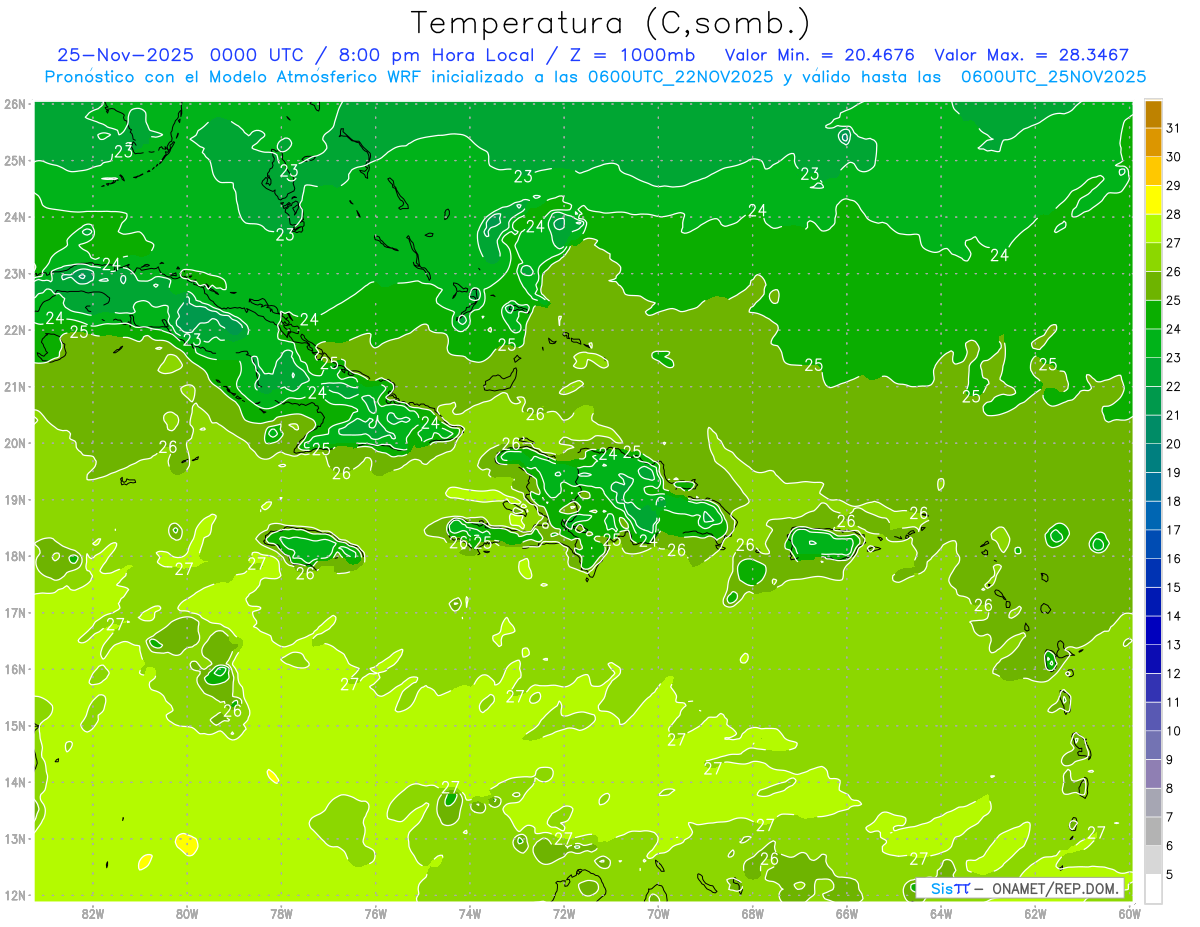
Task: Select the "Z = 1000mb" level text
Action: tap(630, 55)
